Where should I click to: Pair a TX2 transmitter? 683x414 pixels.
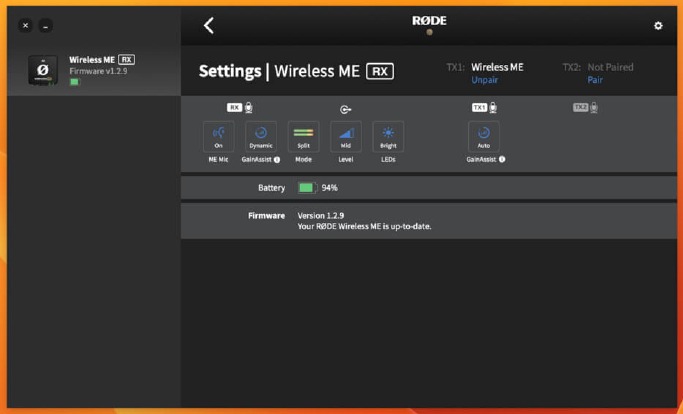tap(595, 80)
